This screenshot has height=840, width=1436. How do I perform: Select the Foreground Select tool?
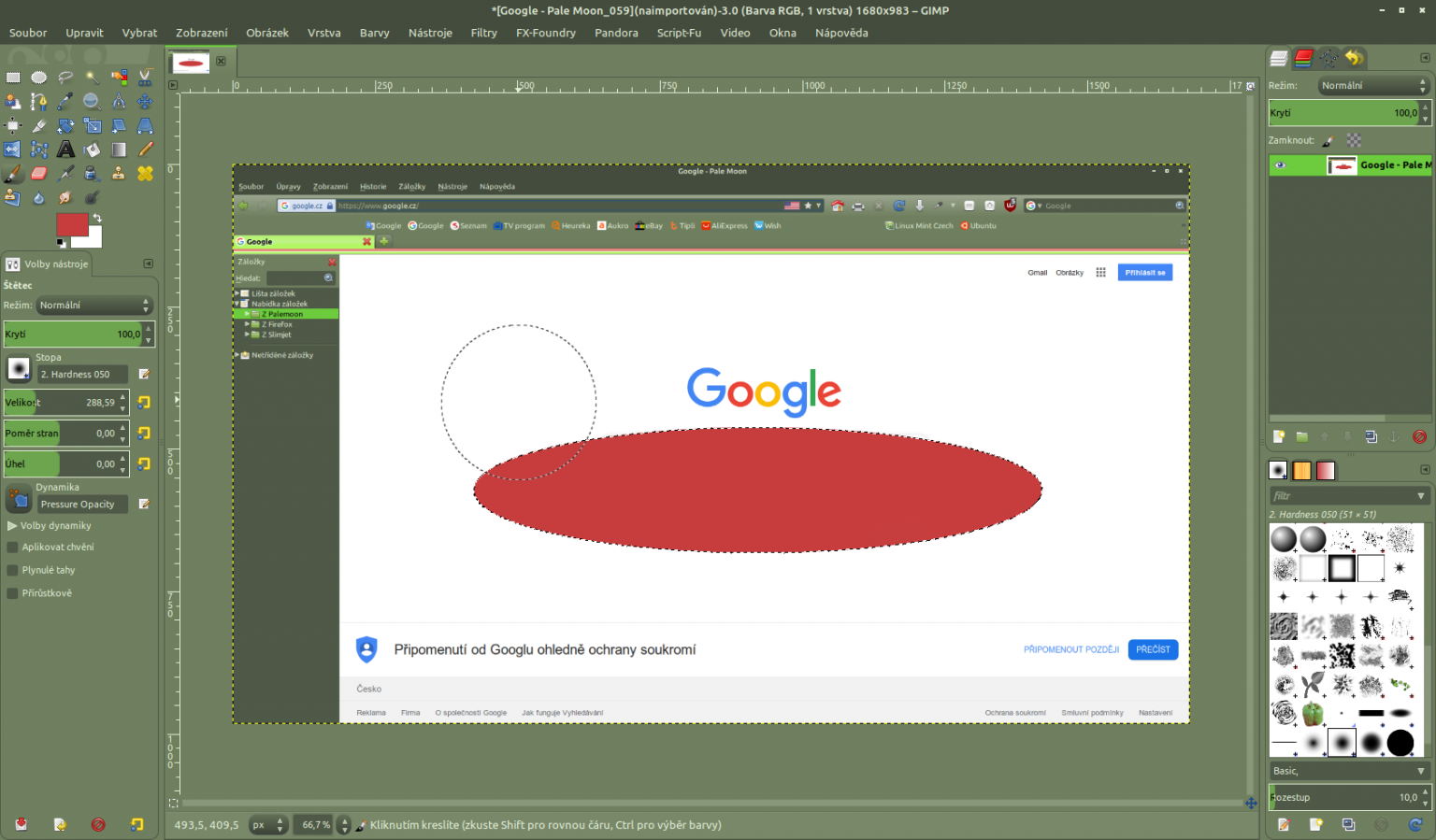click(x=13, y=101)
